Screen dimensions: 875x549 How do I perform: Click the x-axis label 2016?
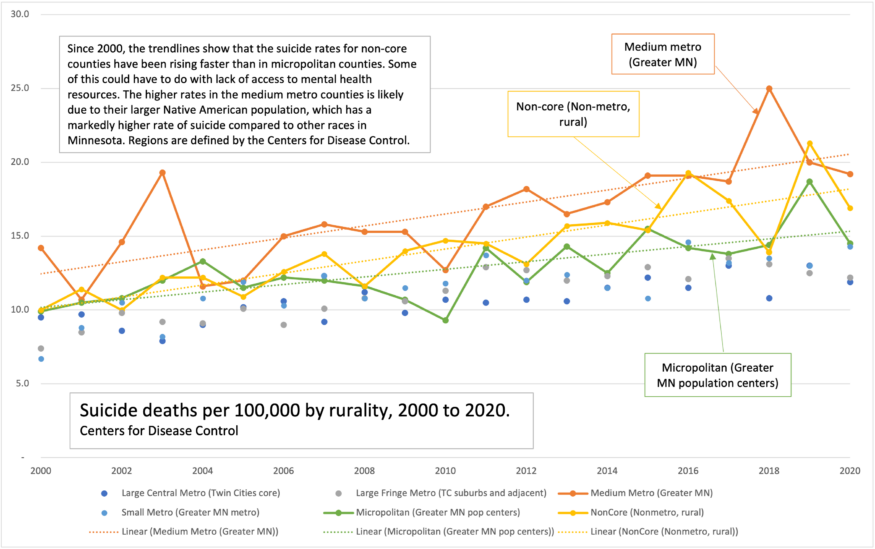688,471
